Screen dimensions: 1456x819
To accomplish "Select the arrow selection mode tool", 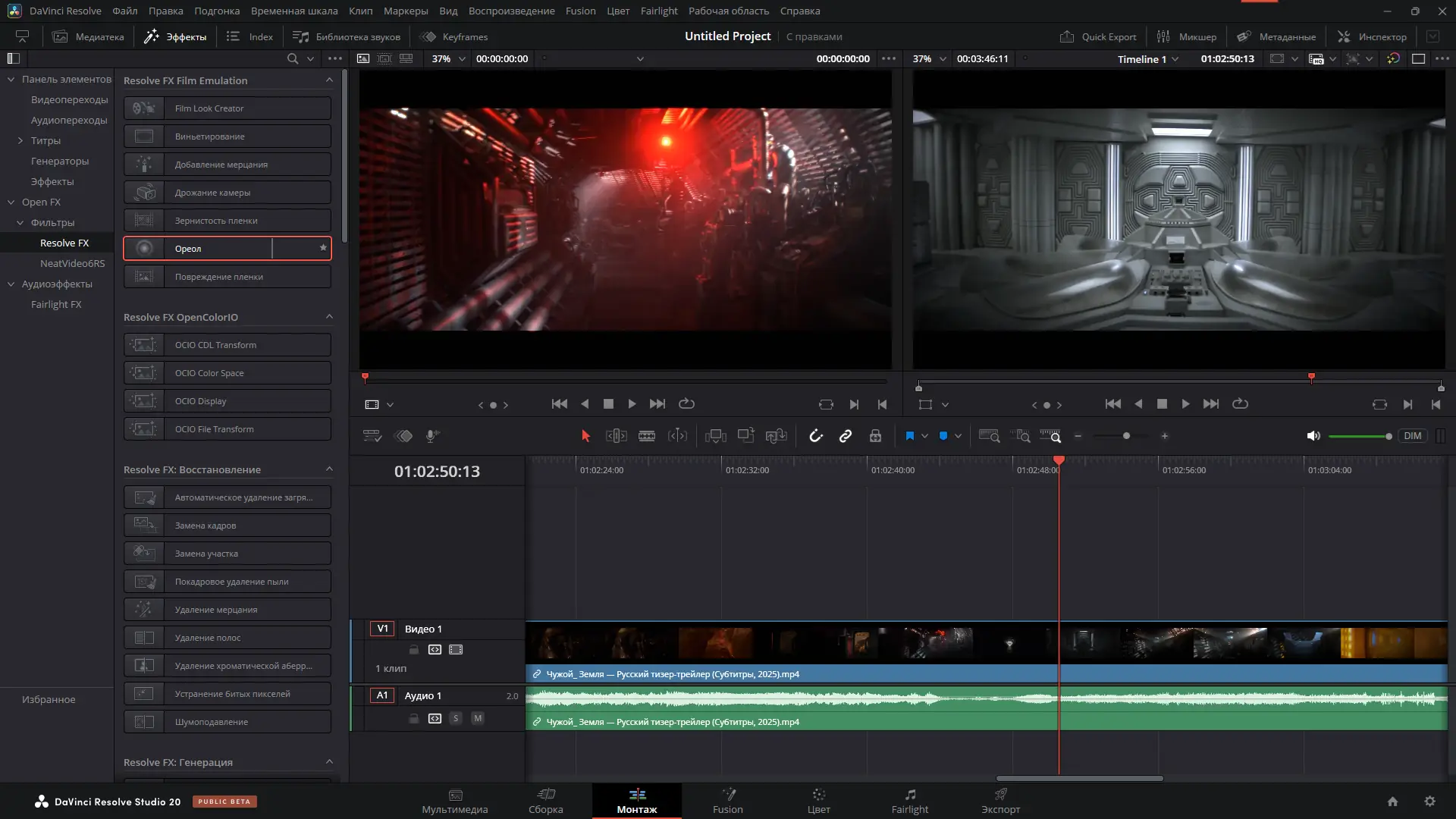I will click(585, 436).
